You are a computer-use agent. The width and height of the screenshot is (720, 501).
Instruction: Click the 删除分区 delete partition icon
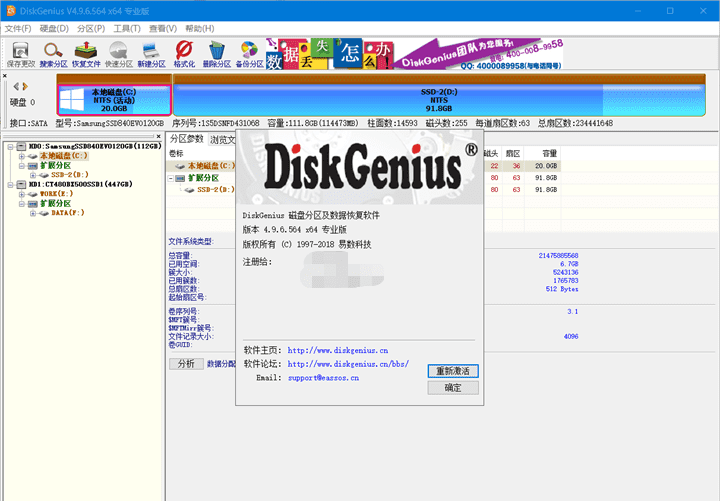point(216,55)
